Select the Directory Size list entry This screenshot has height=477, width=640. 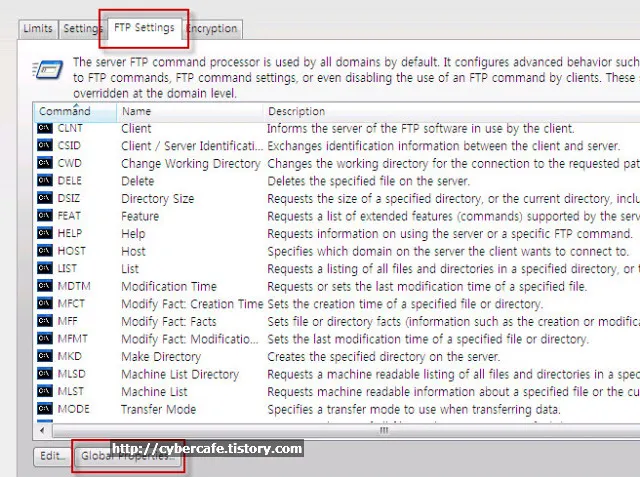[x=158, y=199]
